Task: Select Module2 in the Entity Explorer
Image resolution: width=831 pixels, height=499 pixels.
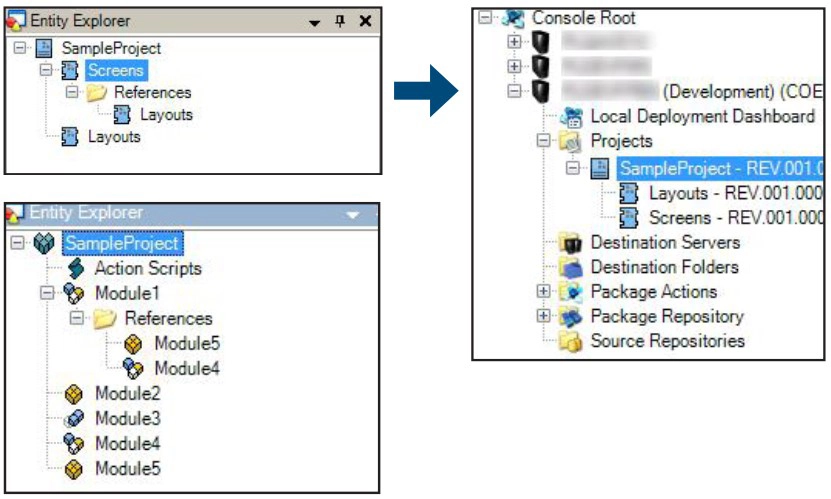Action: coord(127,393)
